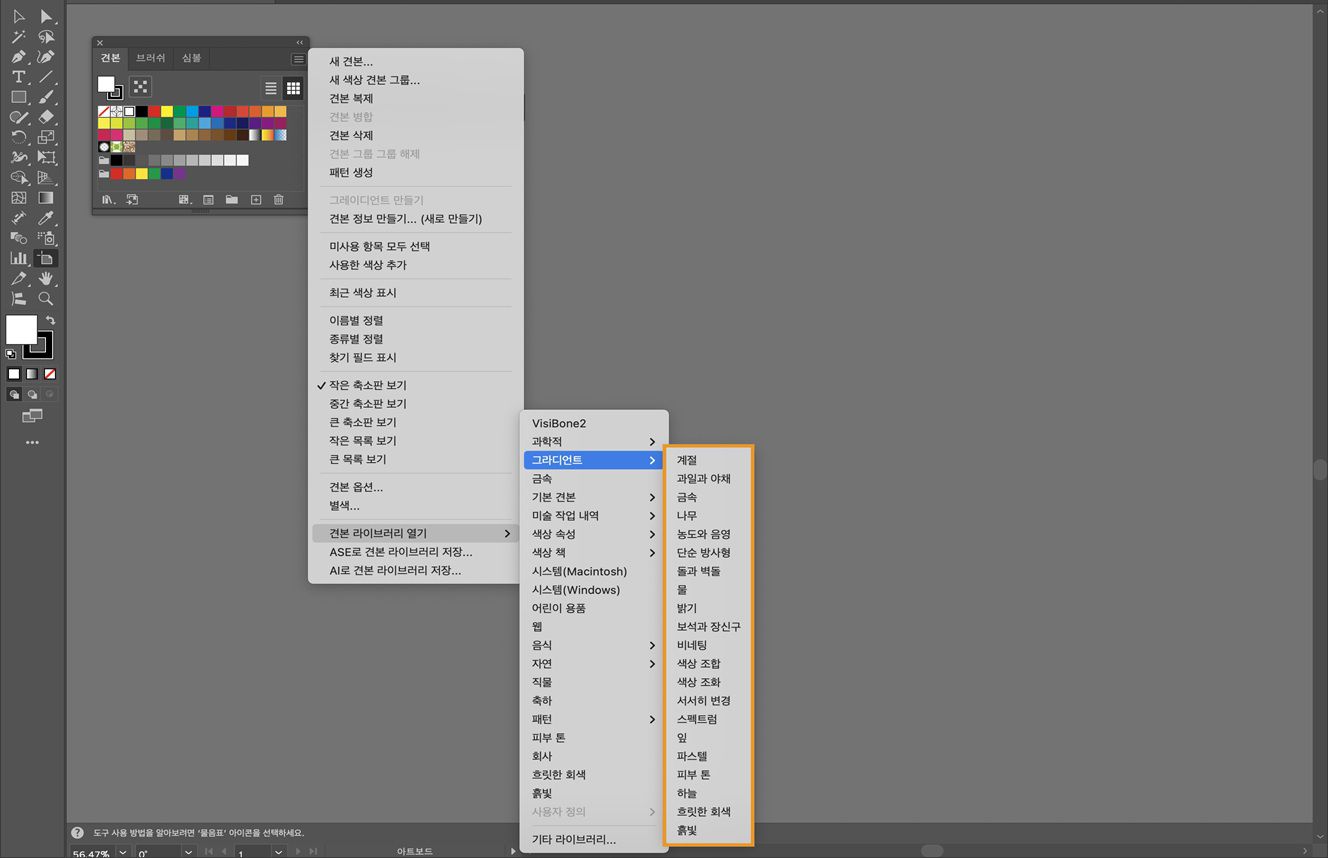Click Change Screen Mode button in toolbar
1328x858 pixels.
click(32, 415)
